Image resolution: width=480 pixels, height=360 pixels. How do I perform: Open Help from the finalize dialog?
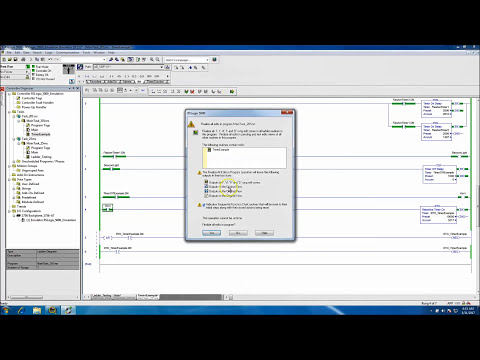click(x=264, y=233)
